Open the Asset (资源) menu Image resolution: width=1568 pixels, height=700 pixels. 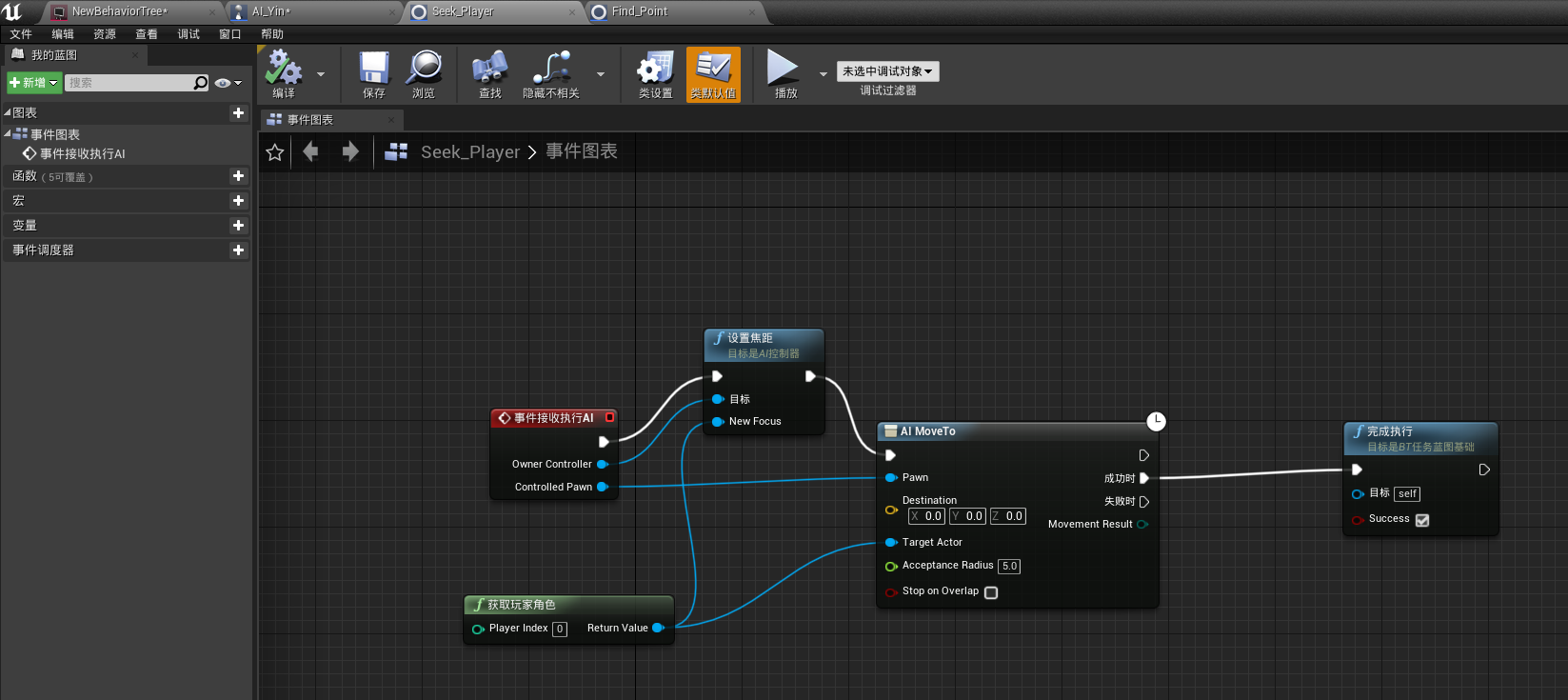[105, 34]
